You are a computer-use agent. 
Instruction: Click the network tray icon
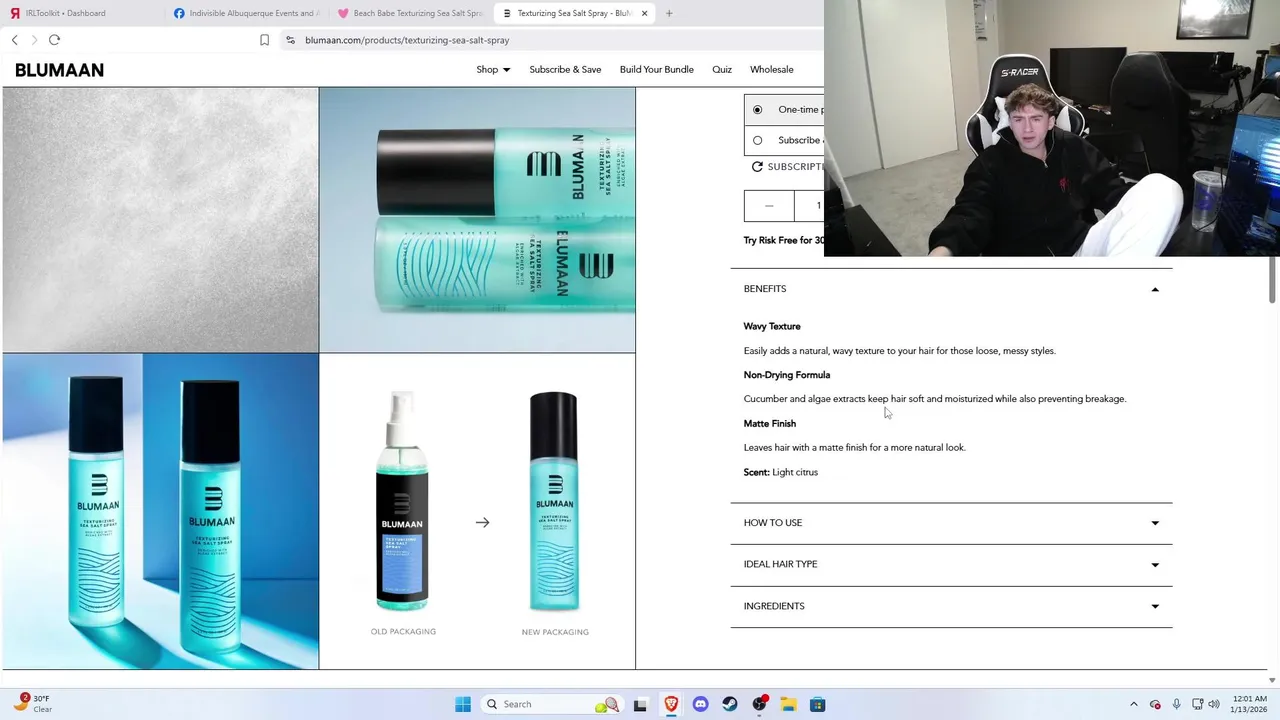[x=1196, y=704]
